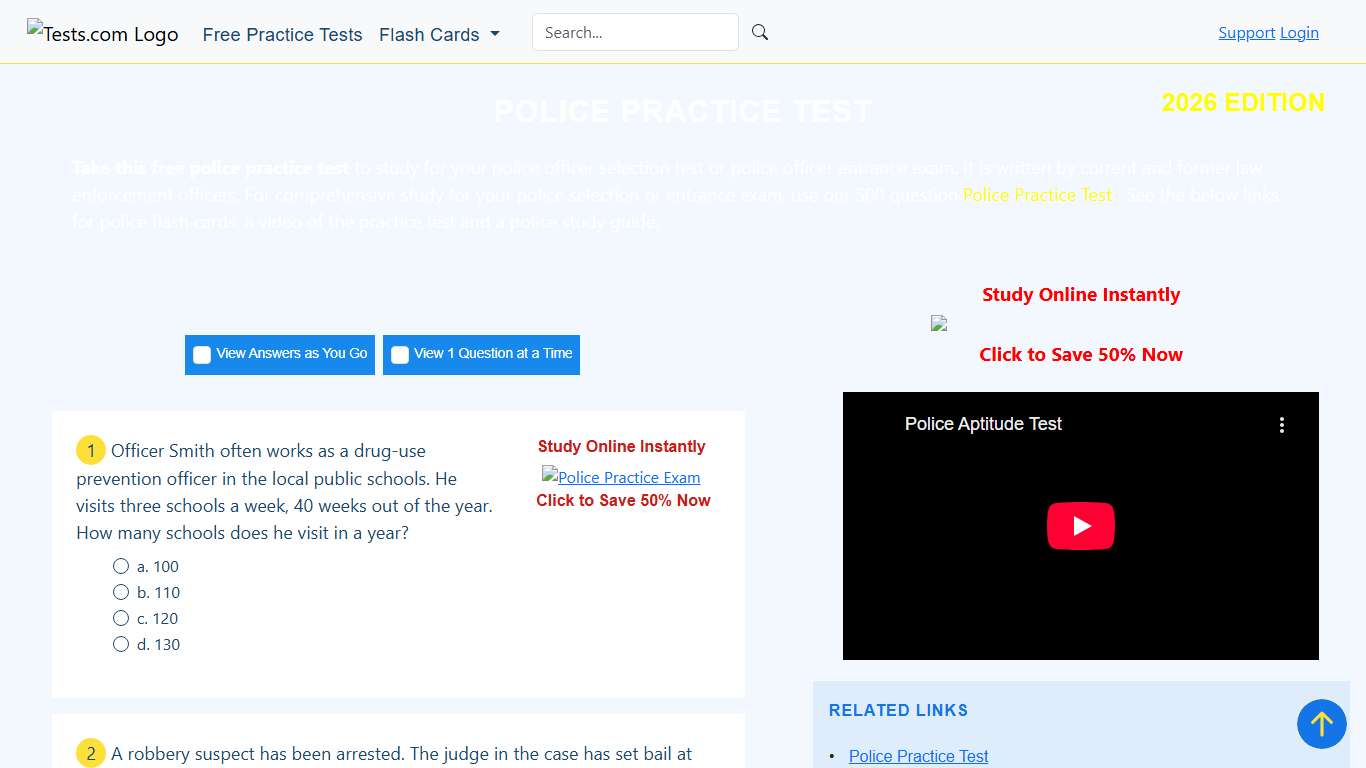
Task: Open the yellow Police Practice Test link
Action: coord(1037,195)
